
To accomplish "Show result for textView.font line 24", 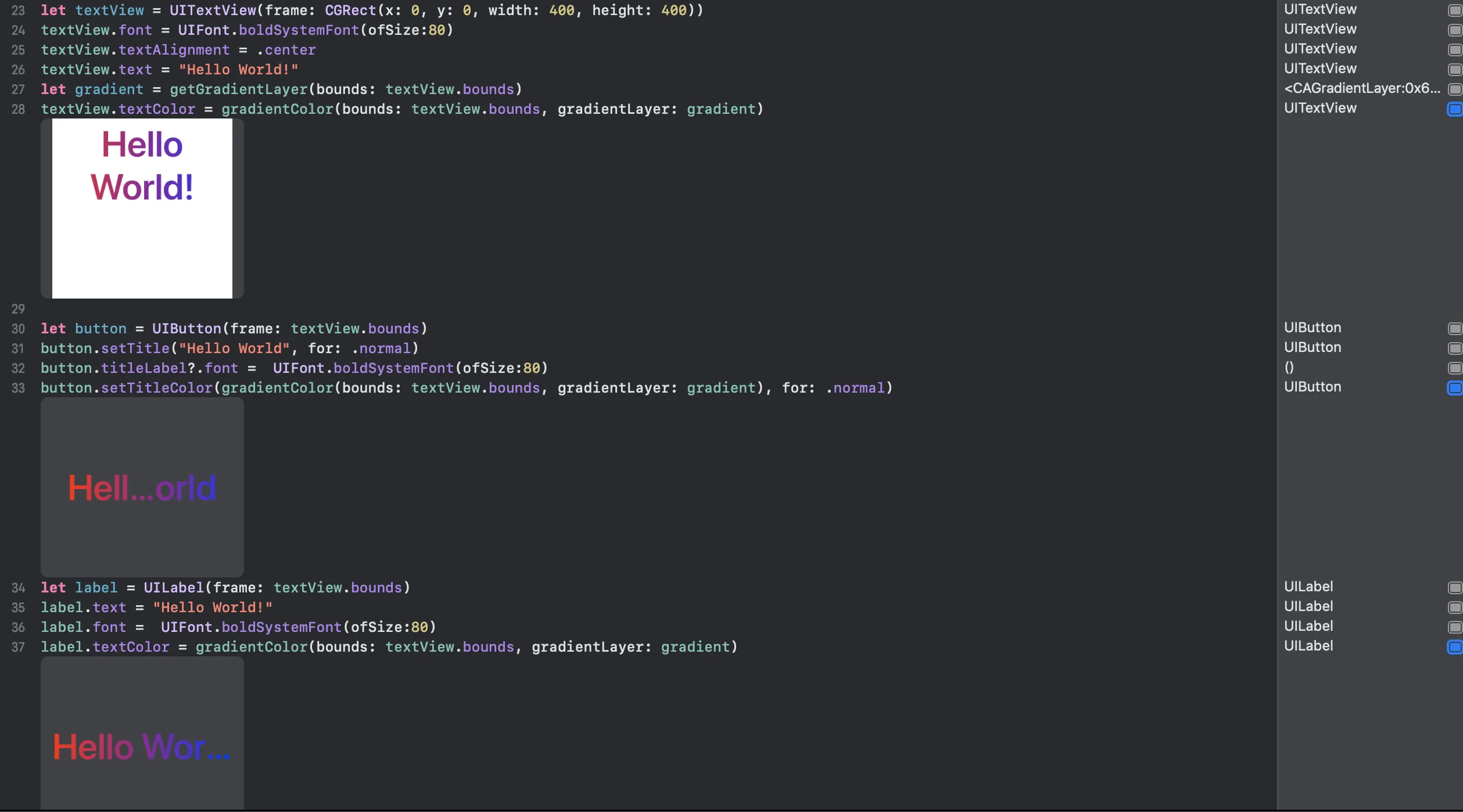I will coord(1454,30).
